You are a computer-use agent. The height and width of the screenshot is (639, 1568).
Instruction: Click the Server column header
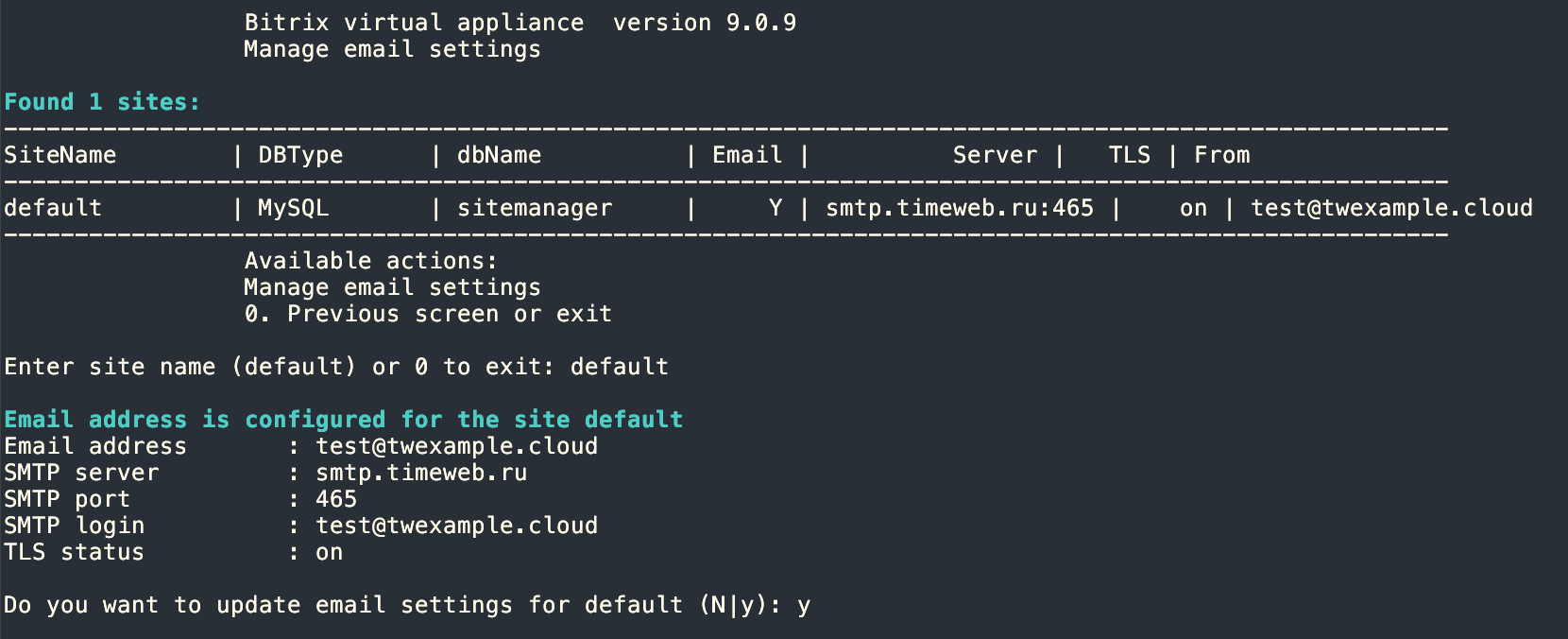[x=995, y=155]
